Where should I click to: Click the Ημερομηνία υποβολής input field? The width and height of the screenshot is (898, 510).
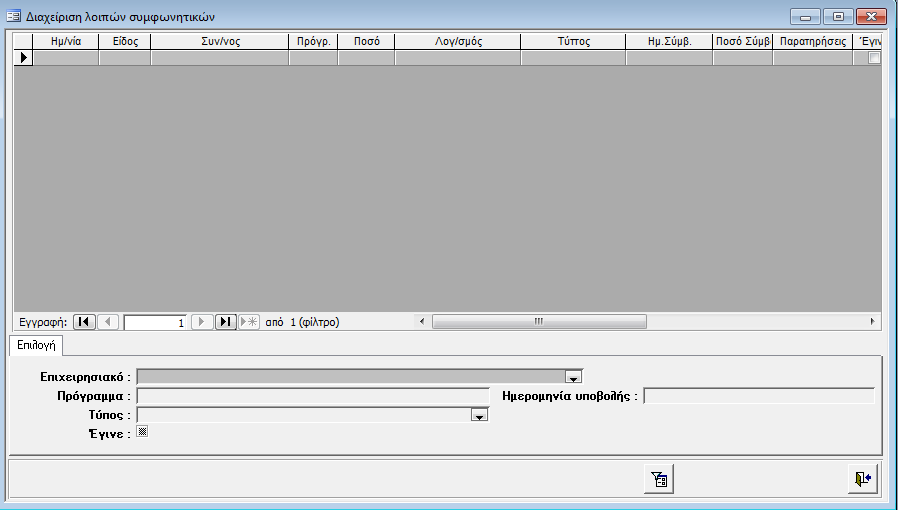tap(758, 396)
